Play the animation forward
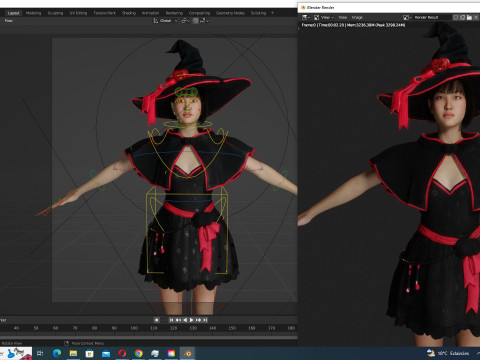Viewport: 480px width, 360px height. 191,320
